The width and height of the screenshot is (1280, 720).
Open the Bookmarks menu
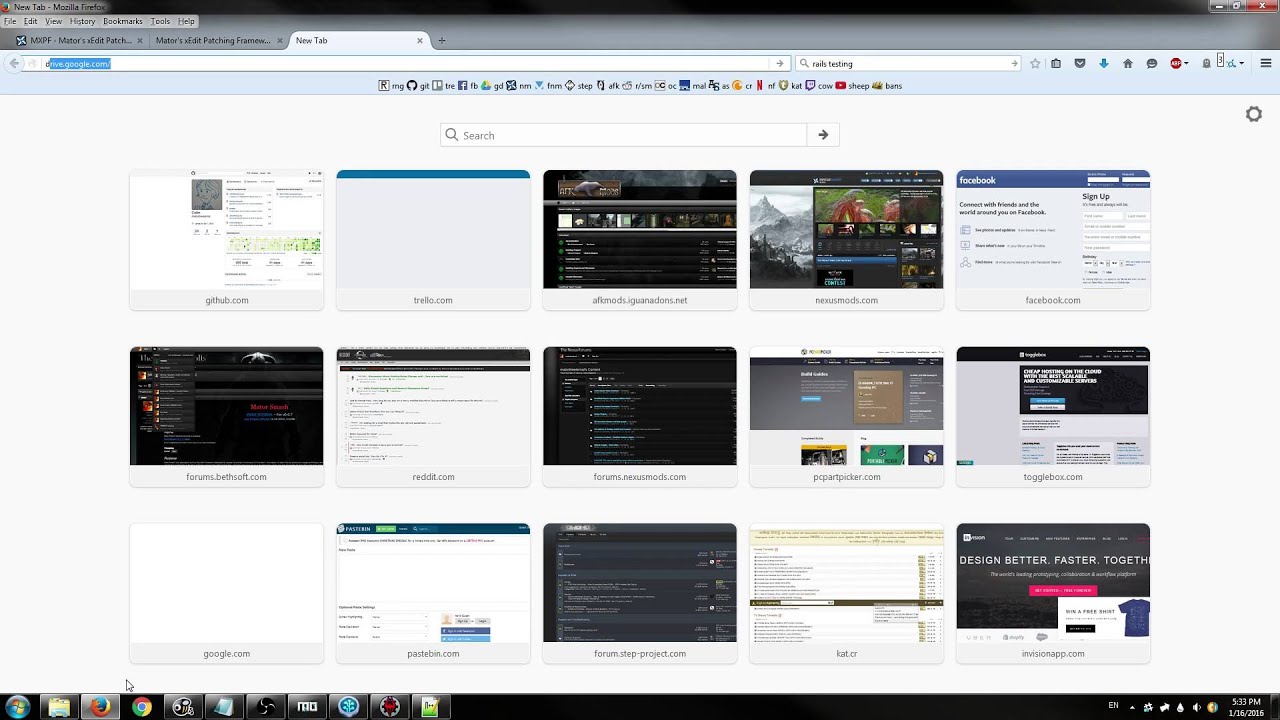click(x=123, y=21)
